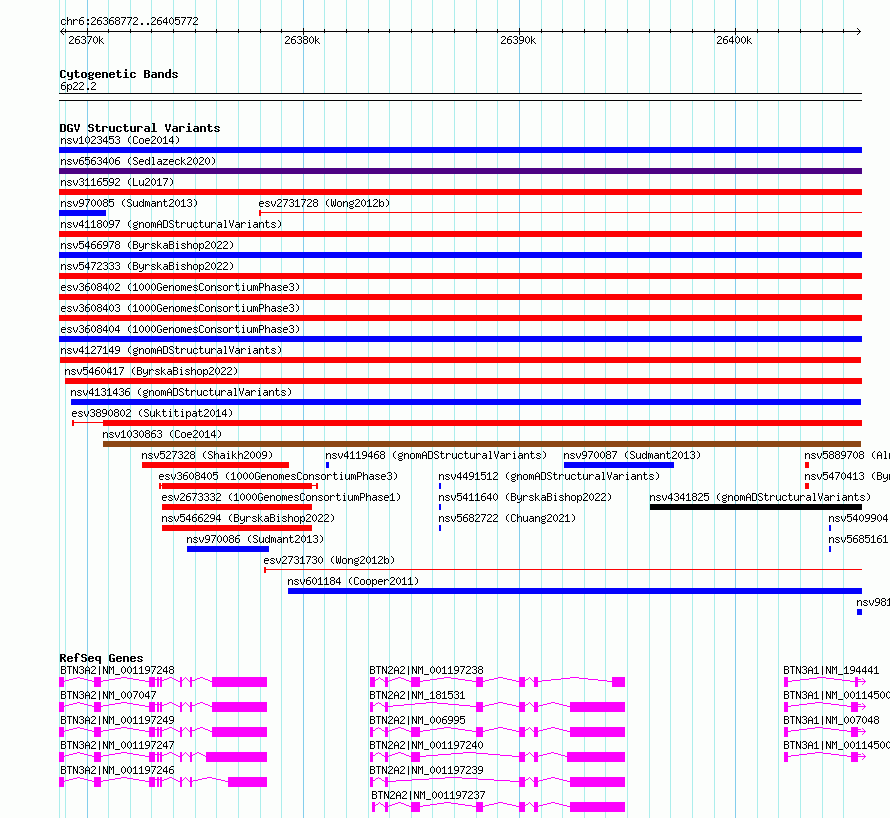The width and height of the screenshot is (890, 818).
Task: Click the nsv5685161 variant label
Action: pos(859,539)
